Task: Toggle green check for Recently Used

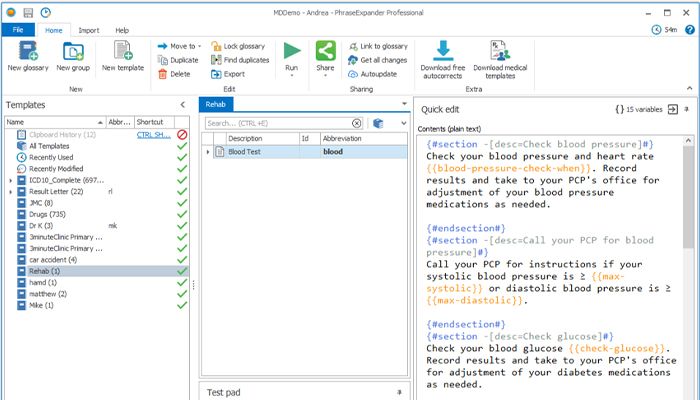Action: [182, 157]
